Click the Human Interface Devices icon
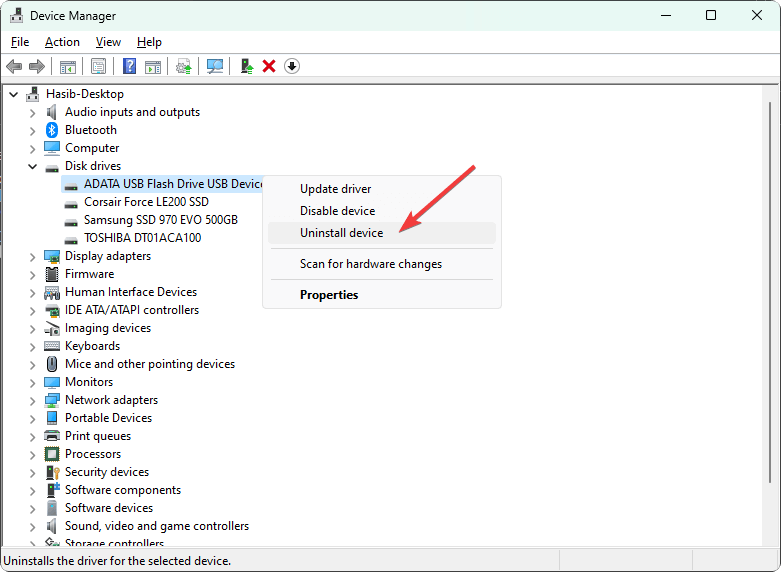The image size is (781, 572). [52, 292]
